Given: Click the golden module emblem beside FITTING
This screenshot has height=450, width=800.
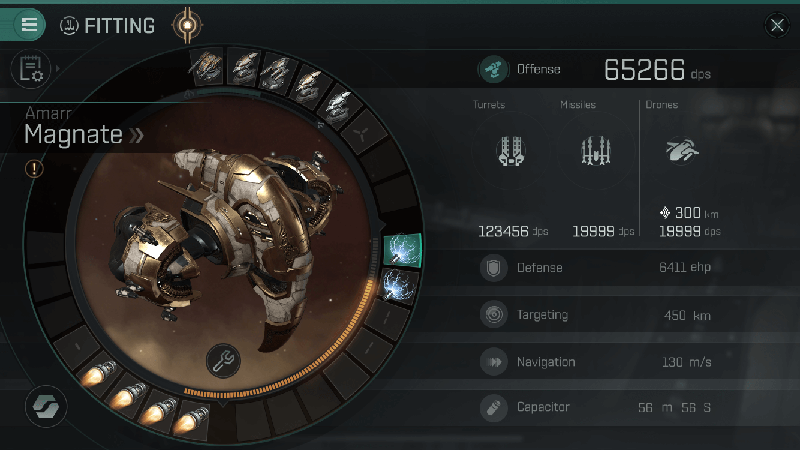Looking at the screenshot, I should tap(187, 25).
